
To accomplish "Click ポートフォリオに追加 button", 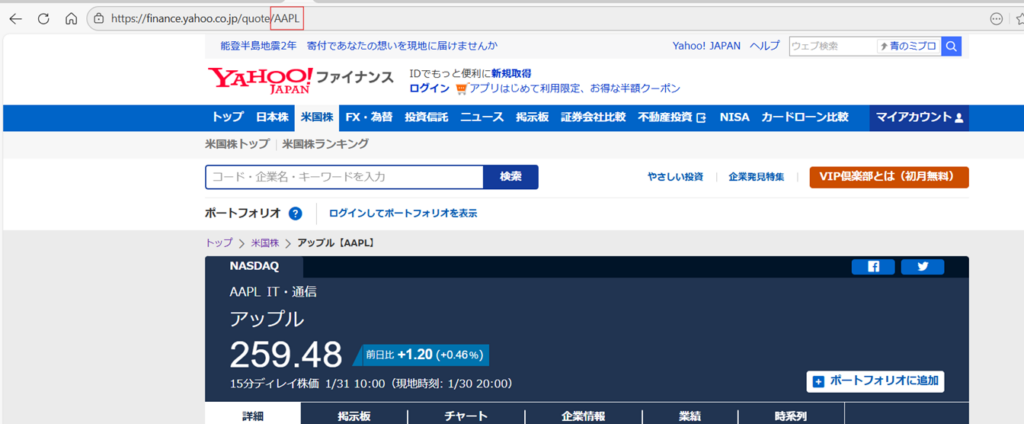I will tap(876, 381).
